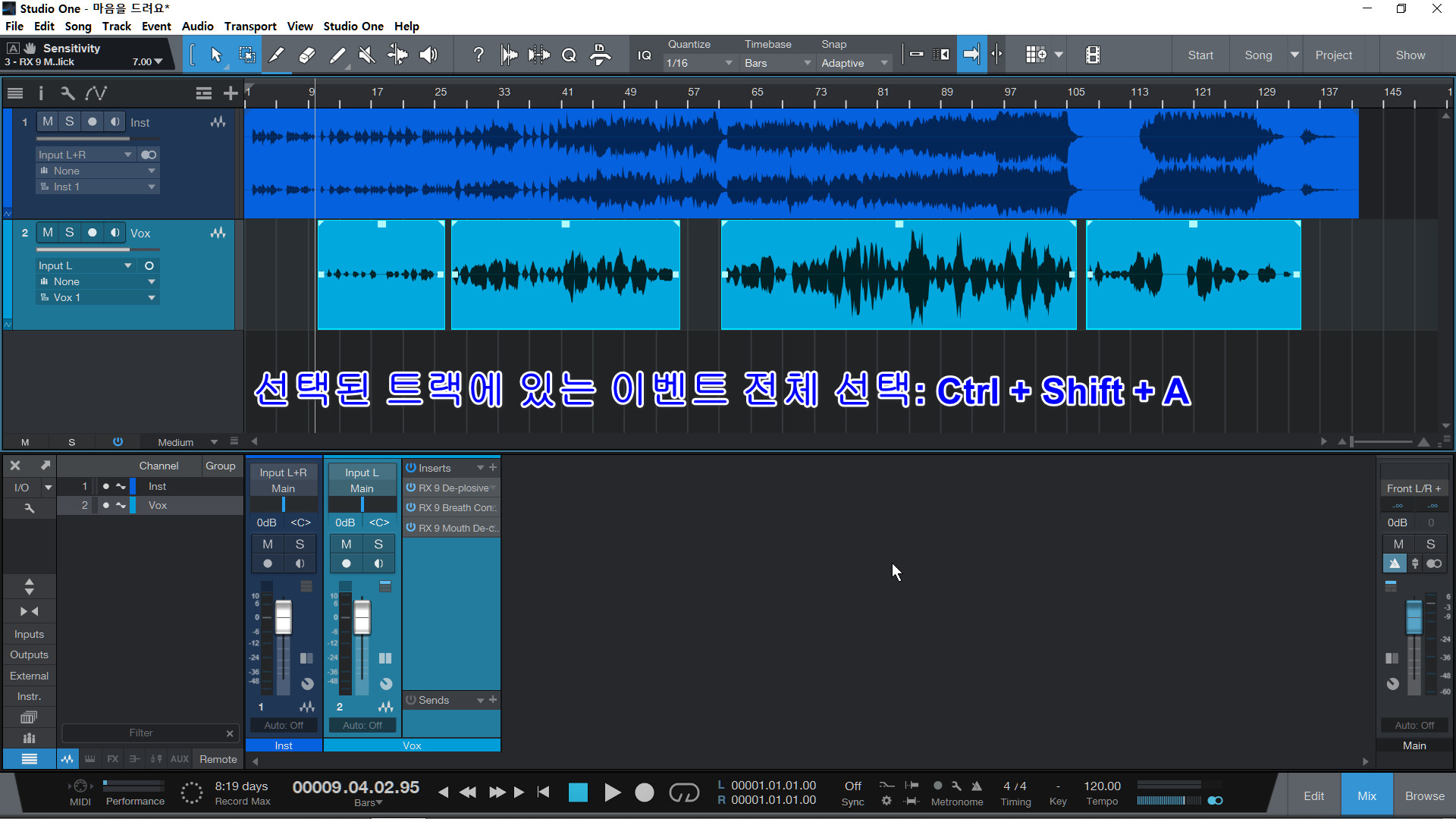Open the Quantize 1/16 dropdown
The width and height of the screenshot is (1456, 819).
click(698, 63)
